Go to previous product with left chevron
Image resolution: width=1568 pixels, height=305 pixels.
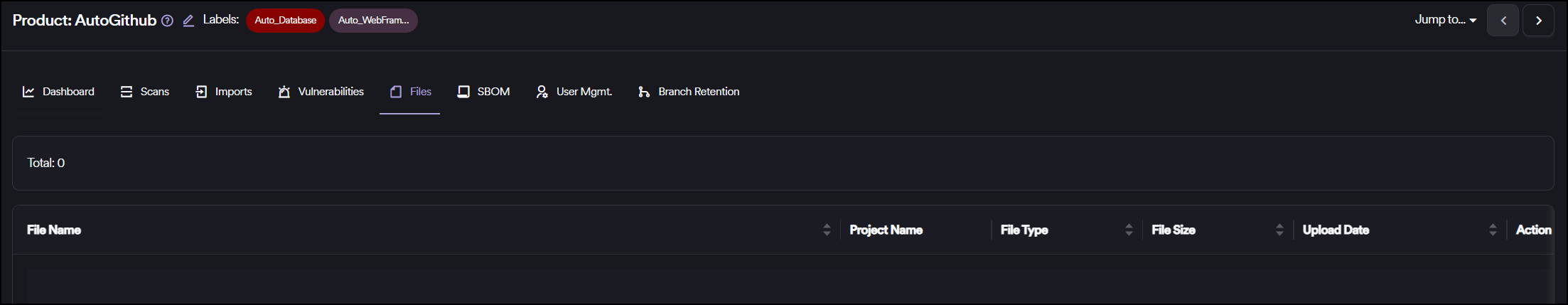pos(1503,21)
